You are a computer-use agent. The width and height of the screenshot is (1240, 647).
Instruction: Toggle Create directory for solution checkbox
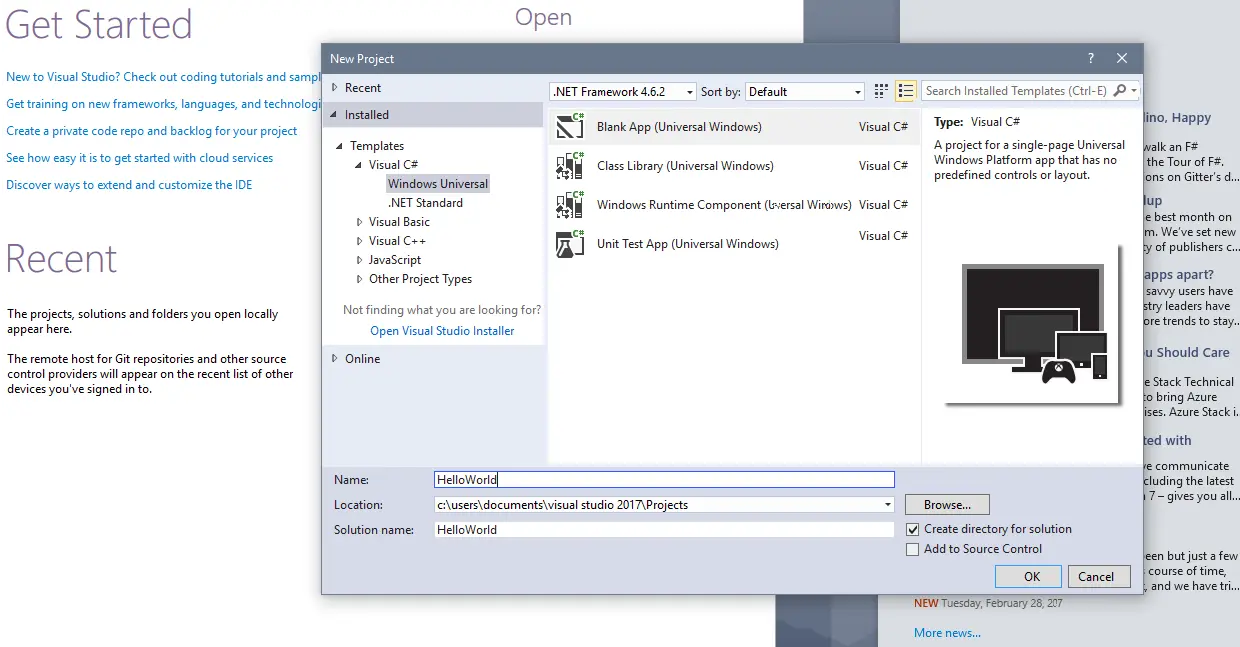pyautogui.click(x=912, y=529)
